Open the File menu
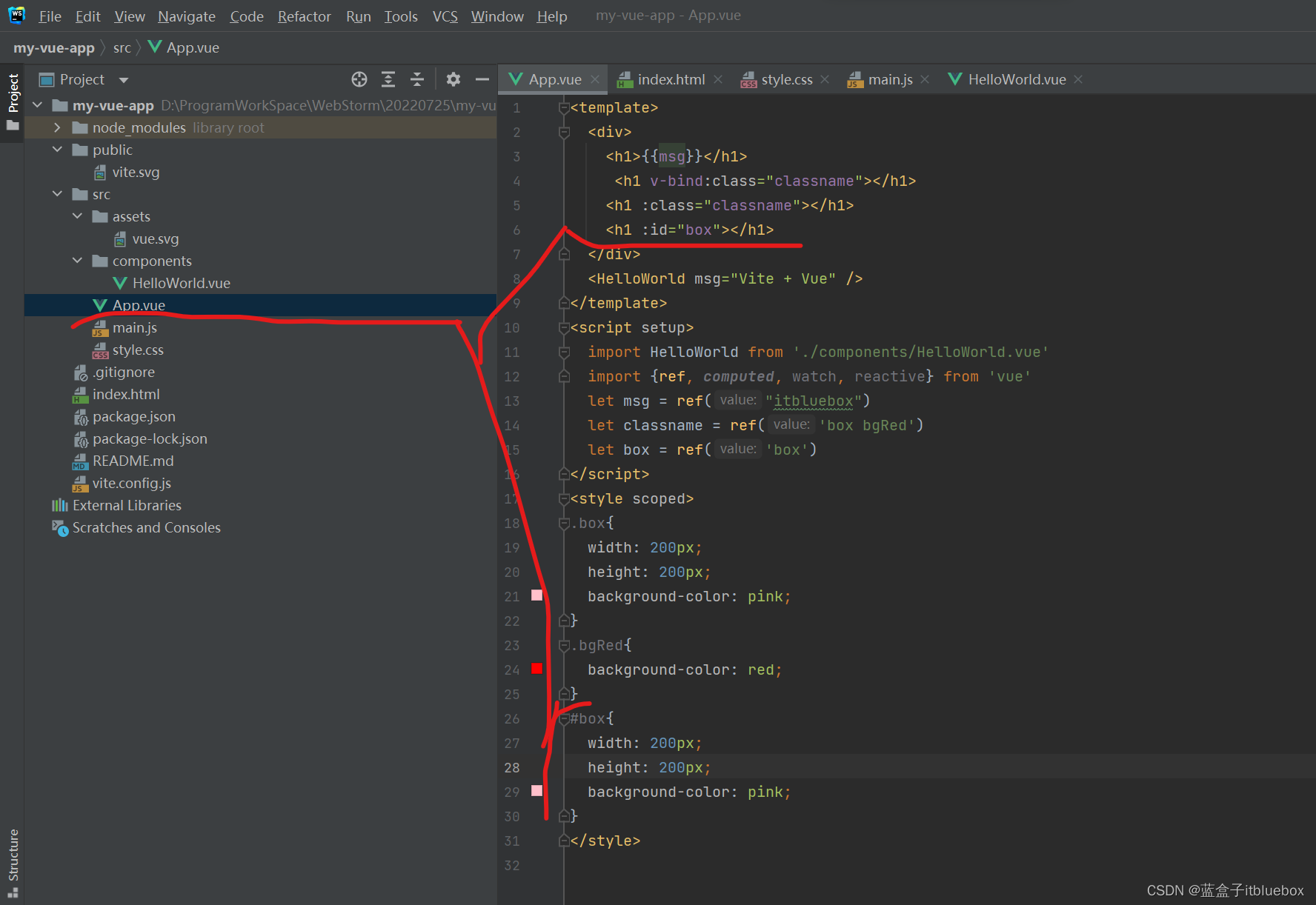Viewport: 1316px width, 905px height. (x=50, y=16)
